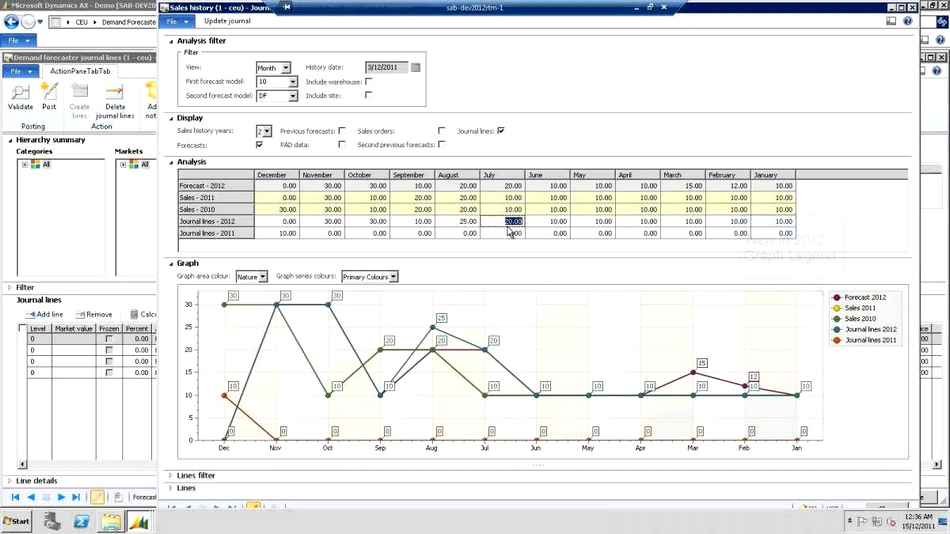Toggle the Include warehouse checkbox
The height and width of the screenshot is (534, 950).
coord(369,81)
